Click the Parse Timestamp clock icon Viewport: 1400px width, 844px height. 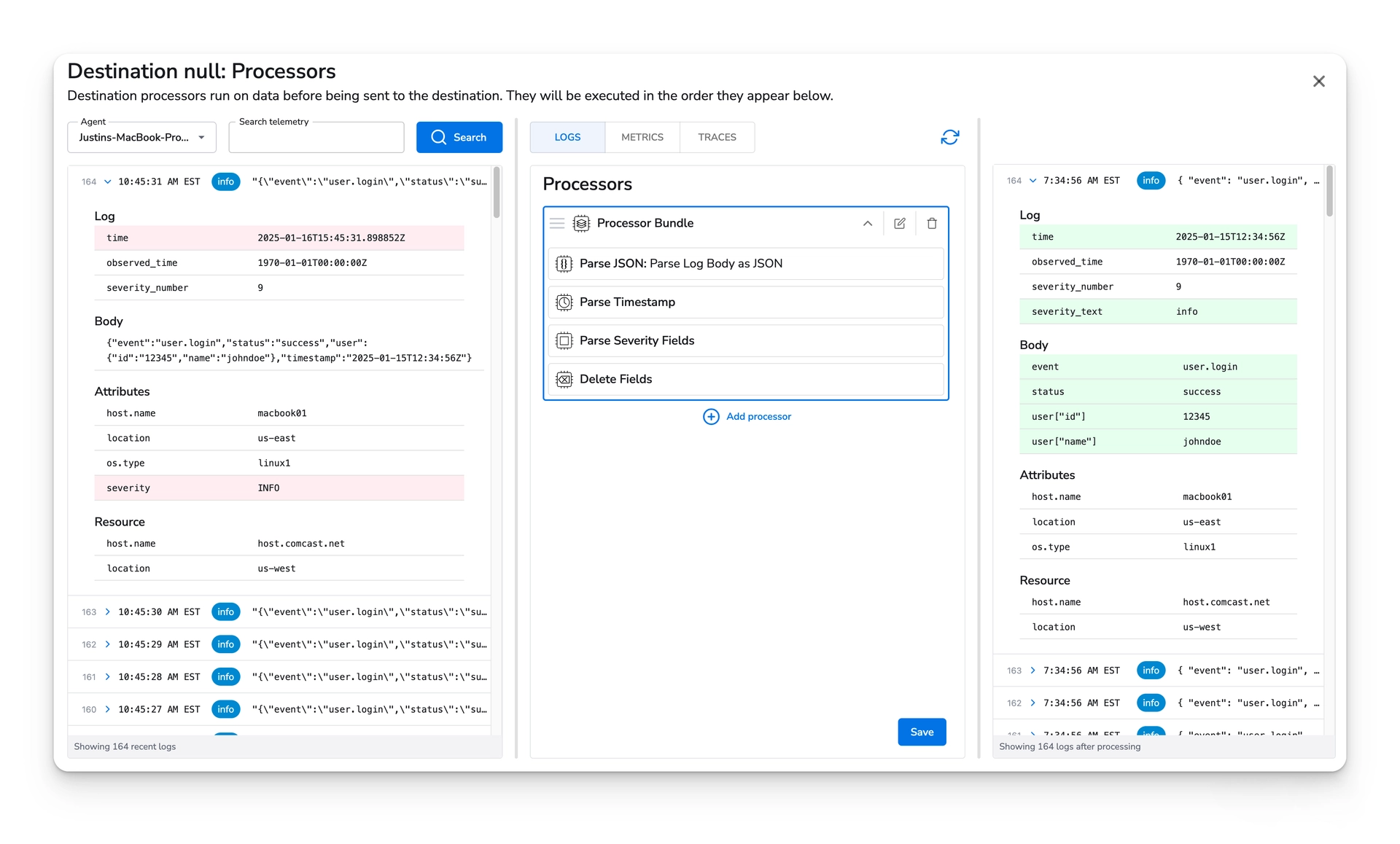(x=563, y=302)
